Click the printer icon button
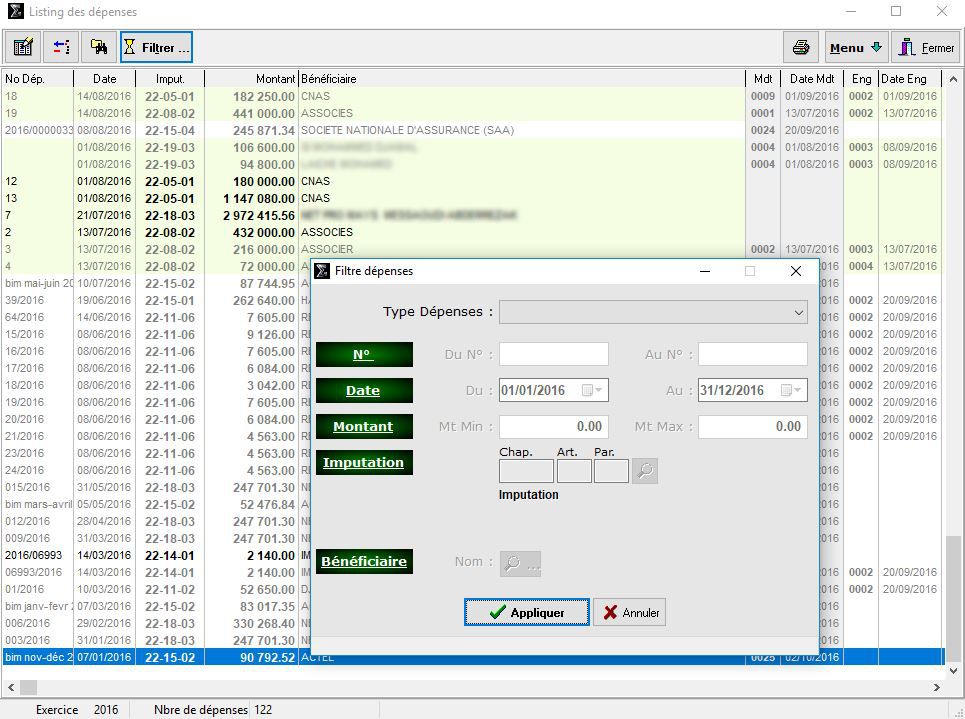The width and height of the screenshot is (965, 719). pyautogui.click(x=801, y=47)
